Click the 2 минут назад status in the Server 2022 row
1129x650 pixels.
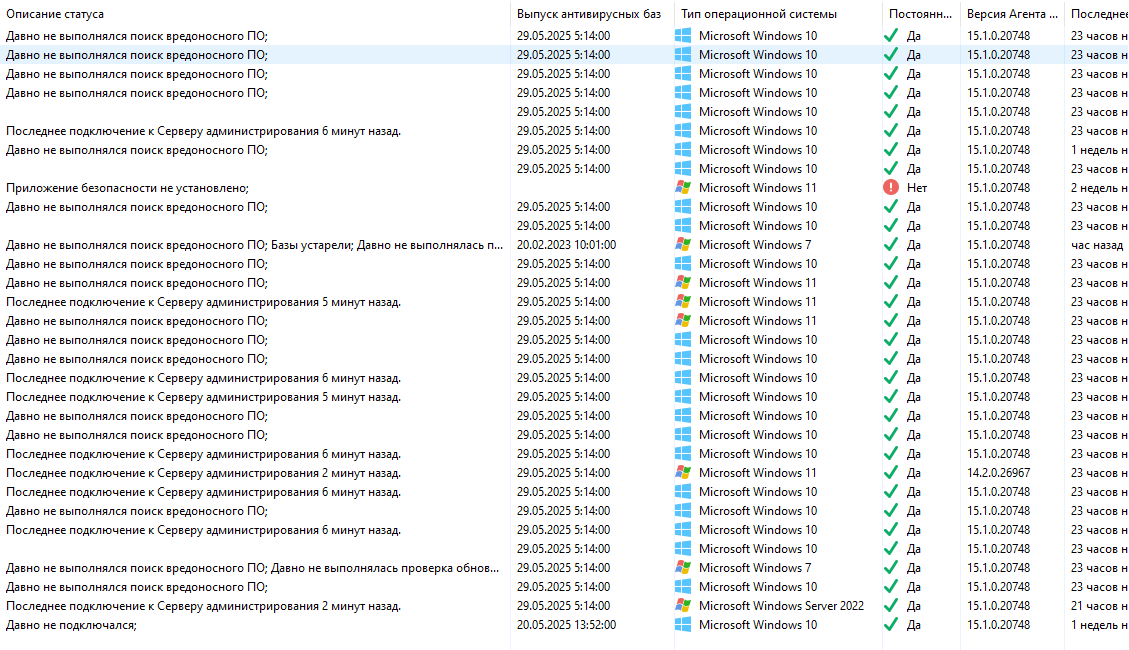point(203,606)
